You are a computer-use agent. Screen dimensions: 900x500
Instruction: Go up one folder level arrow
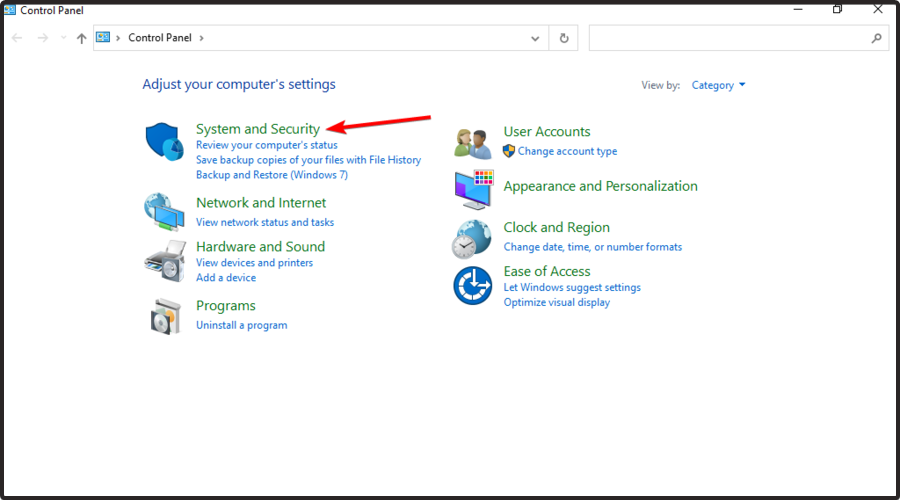pos(81,38)
